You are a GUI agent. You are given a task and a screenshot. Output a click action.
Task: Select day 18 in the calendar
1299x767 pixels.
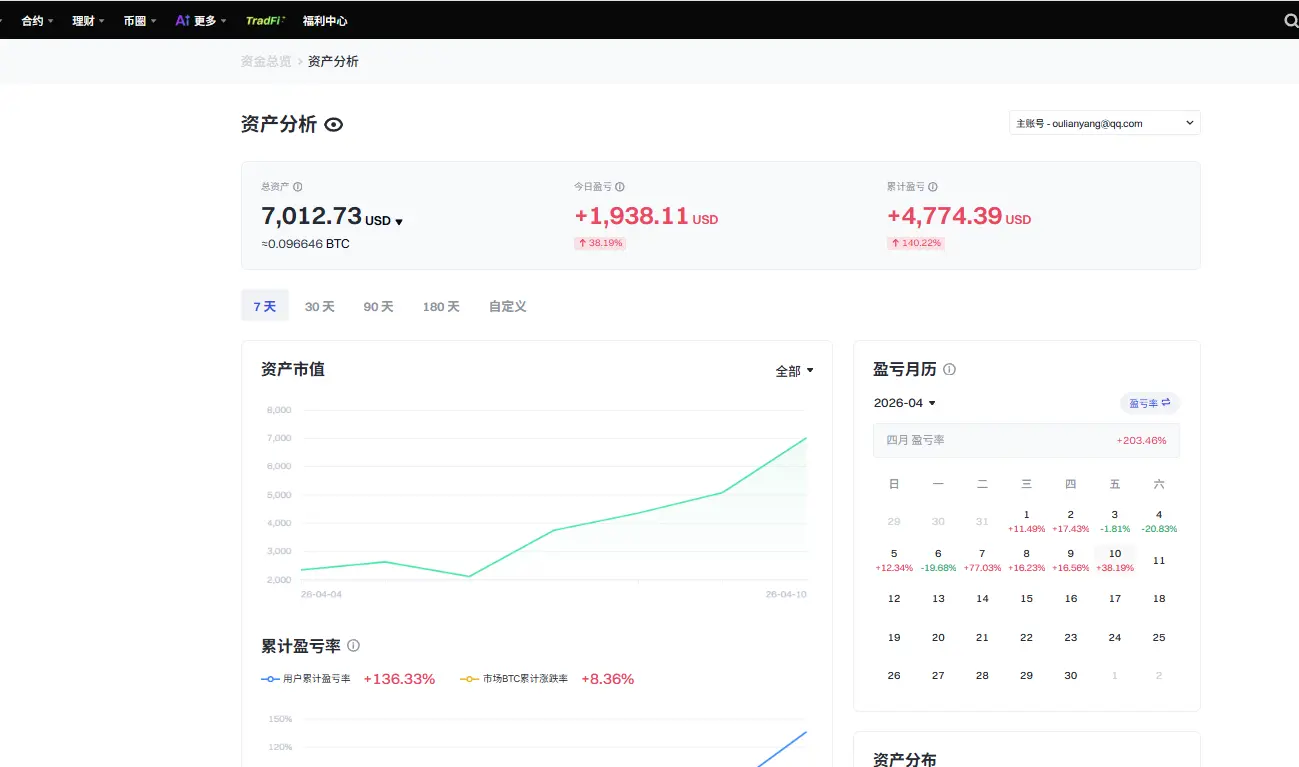1159,598
